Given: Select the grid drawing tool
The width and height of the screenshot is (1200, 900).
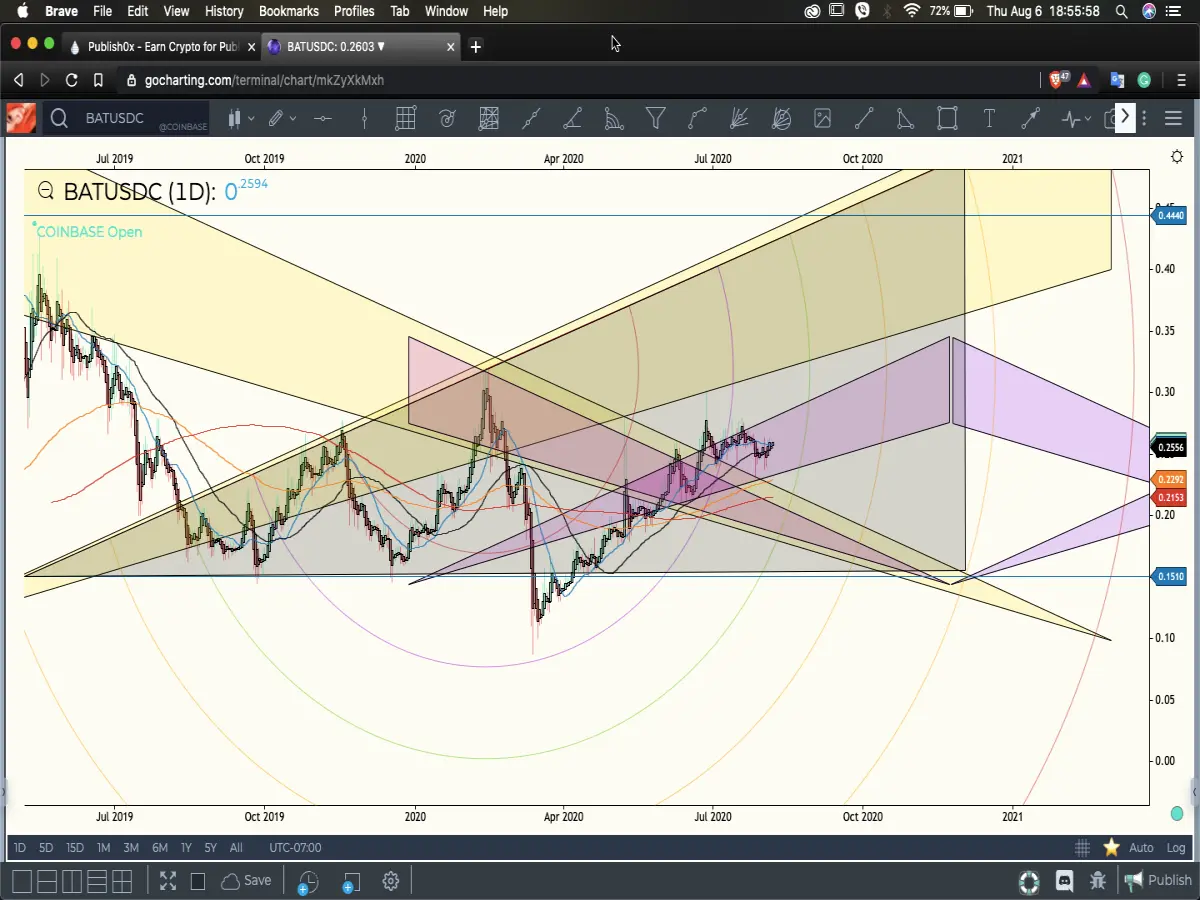Looking at the screenshot, I should pyautogui.click(x=405, y=119).
